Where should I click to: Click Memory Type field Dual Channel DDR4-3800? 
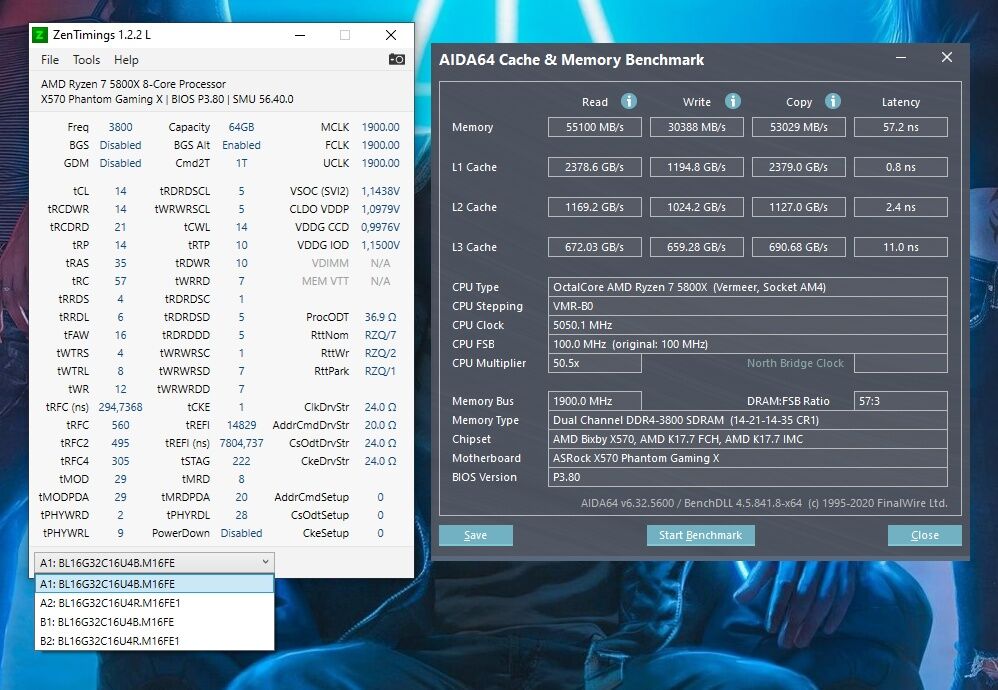(747, 420)
